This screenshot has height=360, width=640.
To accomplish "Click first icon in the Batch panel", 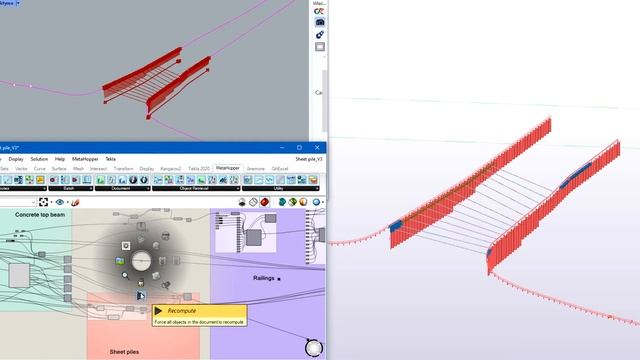I will point(53,180).
